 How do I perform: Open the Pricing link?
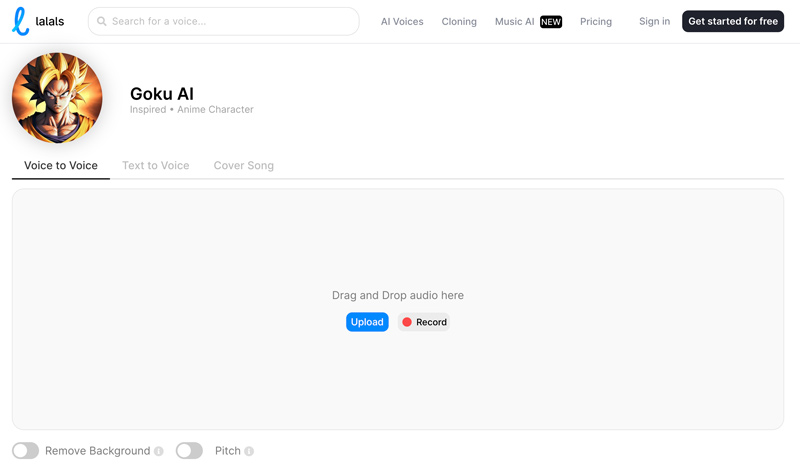(596, 21)
